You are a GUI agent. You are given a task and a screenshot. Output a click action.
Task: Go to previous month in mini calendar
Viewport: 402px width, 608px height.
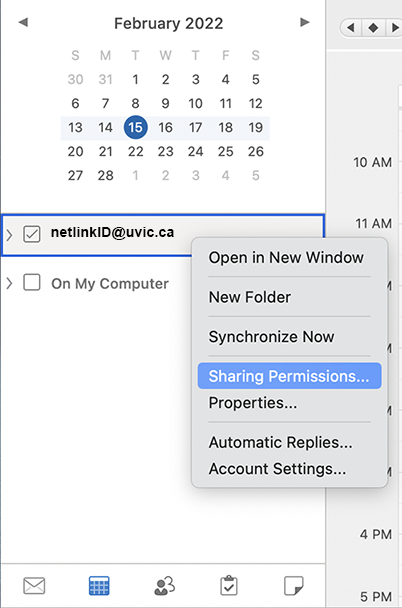point(23,22)
